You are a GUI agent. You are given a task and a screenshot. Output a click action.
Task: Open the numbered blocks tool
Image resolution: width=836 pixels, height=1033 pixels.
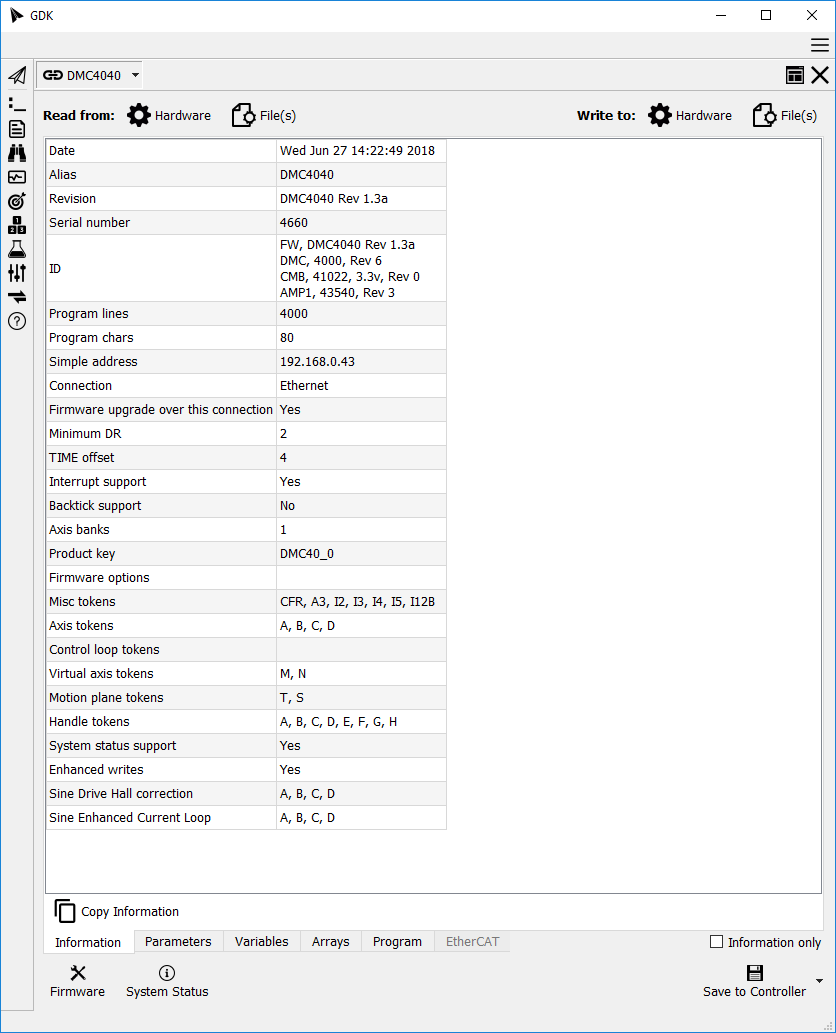tap(17, 225)
